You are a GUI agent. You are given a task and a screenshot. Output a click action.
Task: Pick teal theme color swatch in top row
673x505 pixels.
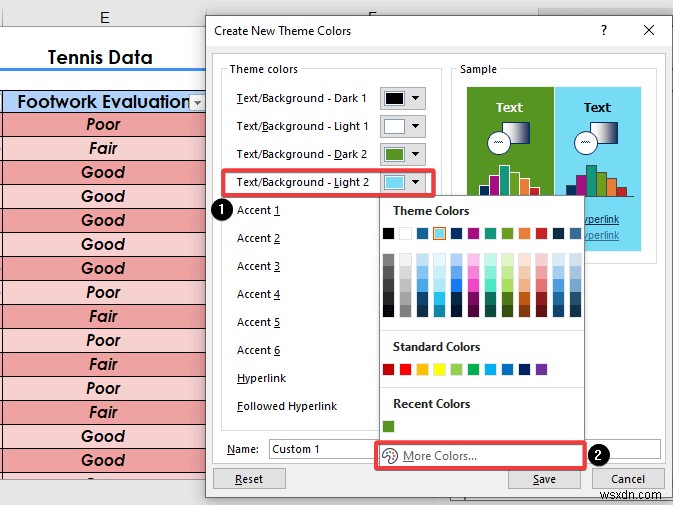click(x=490, y=233)
